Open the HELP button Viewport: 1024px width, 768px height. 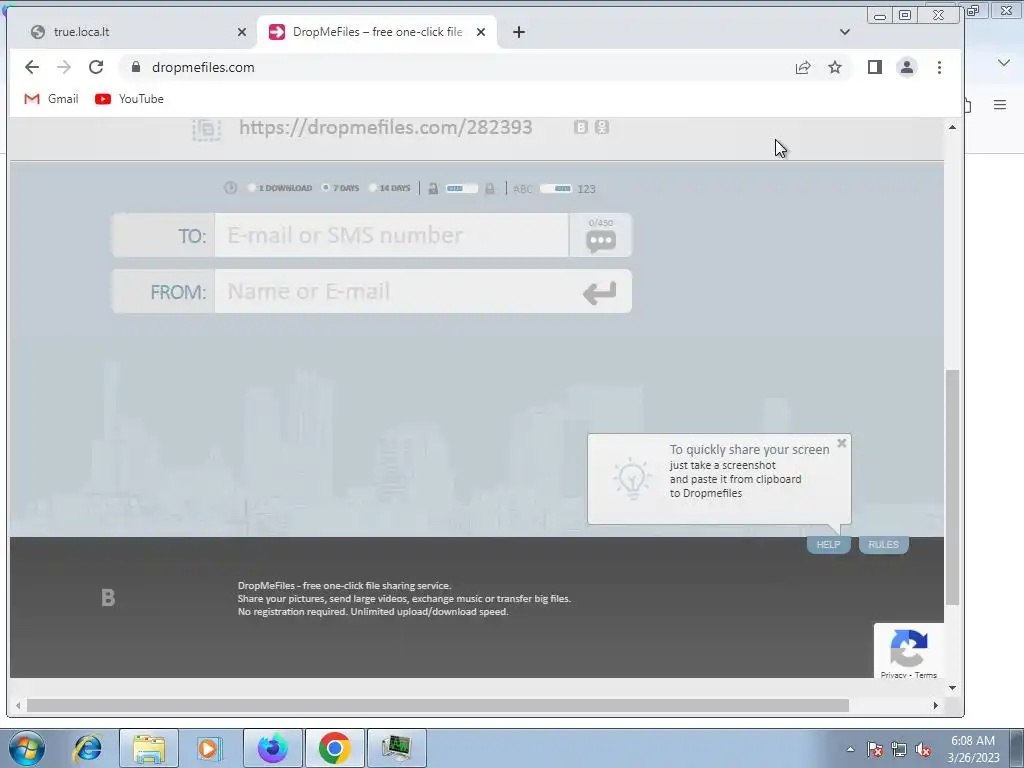click(828, 545)
